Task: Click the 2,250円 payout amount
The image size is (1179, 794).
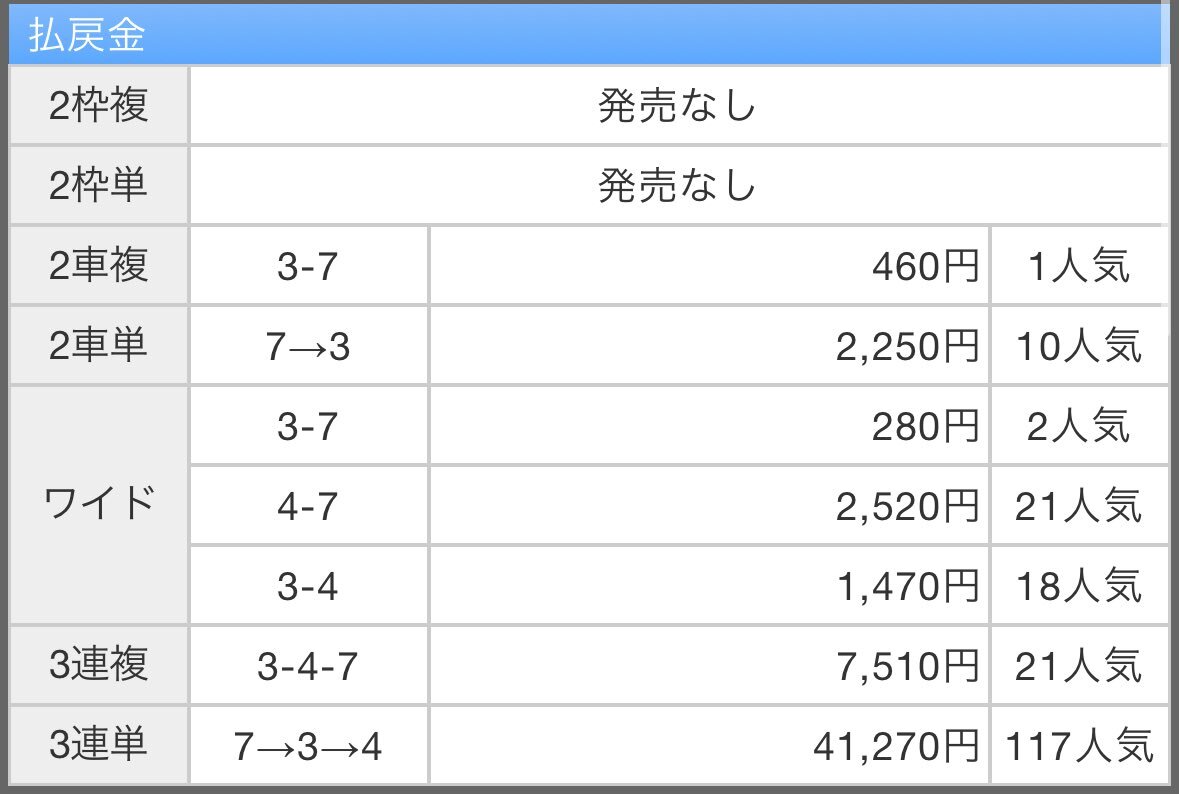Action: [908, 347]
